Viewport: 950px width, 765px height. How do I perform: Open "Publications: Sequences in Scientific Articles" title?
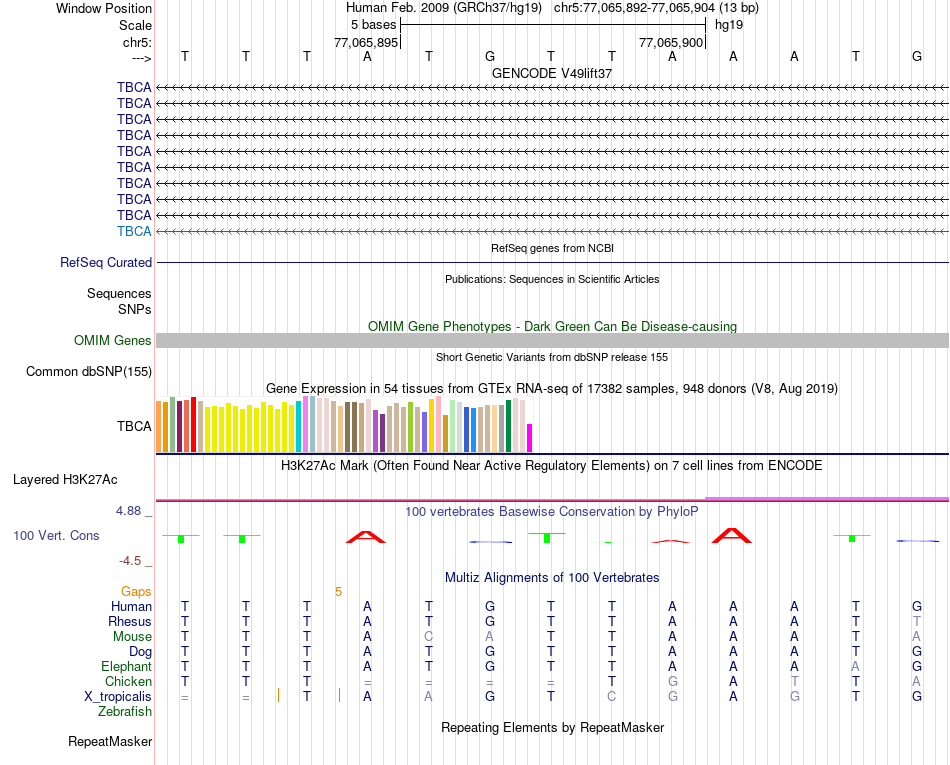point(552,279)
